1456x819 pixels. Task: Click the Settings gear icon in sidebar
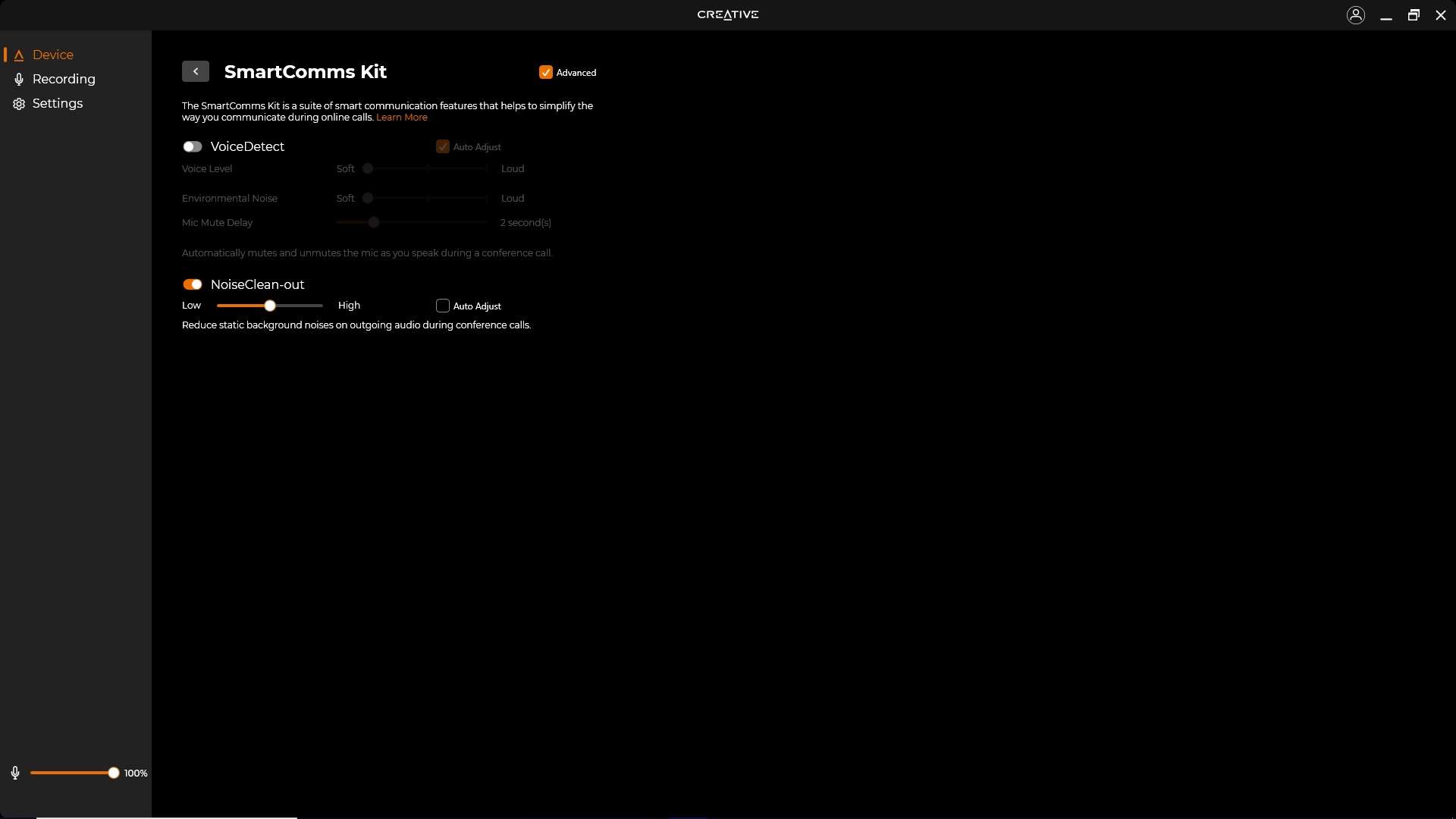pos(19,104)
